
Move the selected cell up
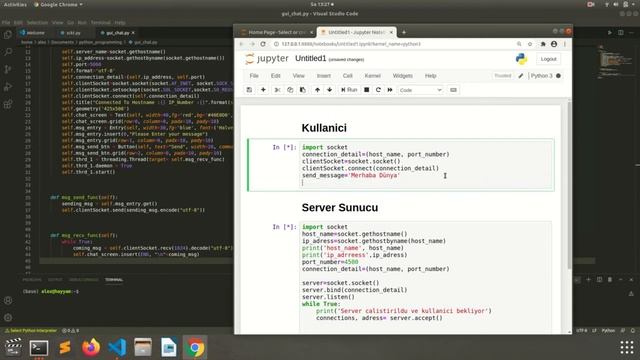(317, 90)
